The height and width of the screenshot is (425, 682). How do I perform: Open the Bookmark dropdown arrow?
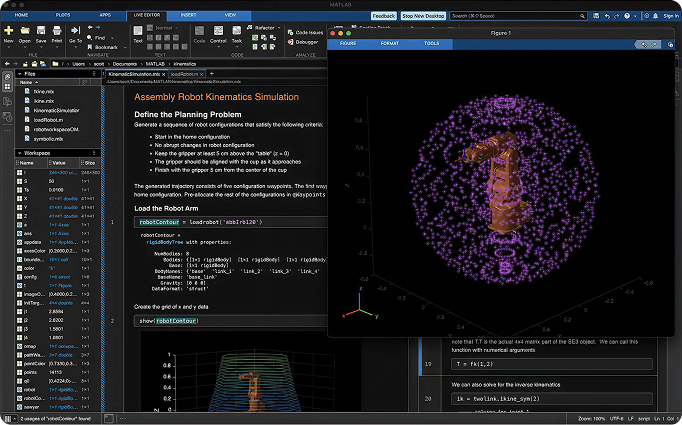tap(125, 47)
